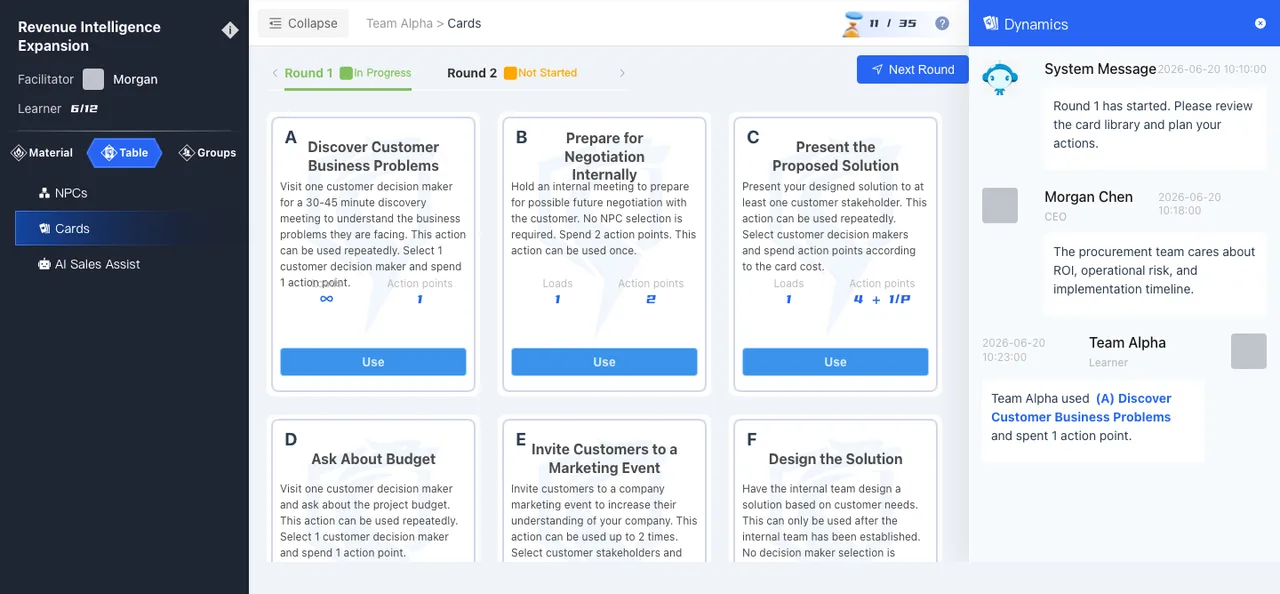The width and height of the screenshot is (1280, 594).
Task: Click the diamond info icon beside project title
Action: [230, 31]
